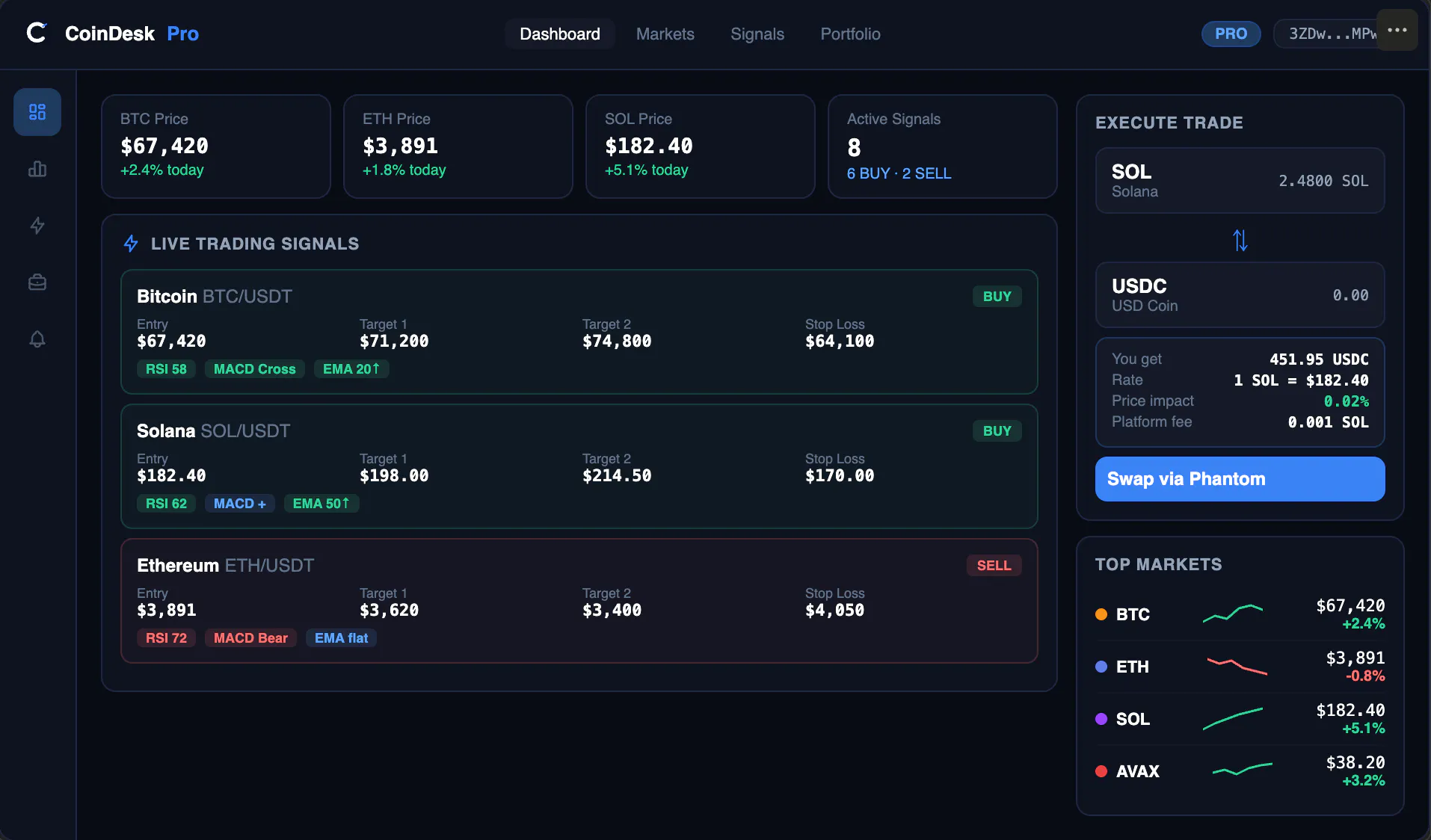Click the blue ETH dot in Top Markets

1101,667
